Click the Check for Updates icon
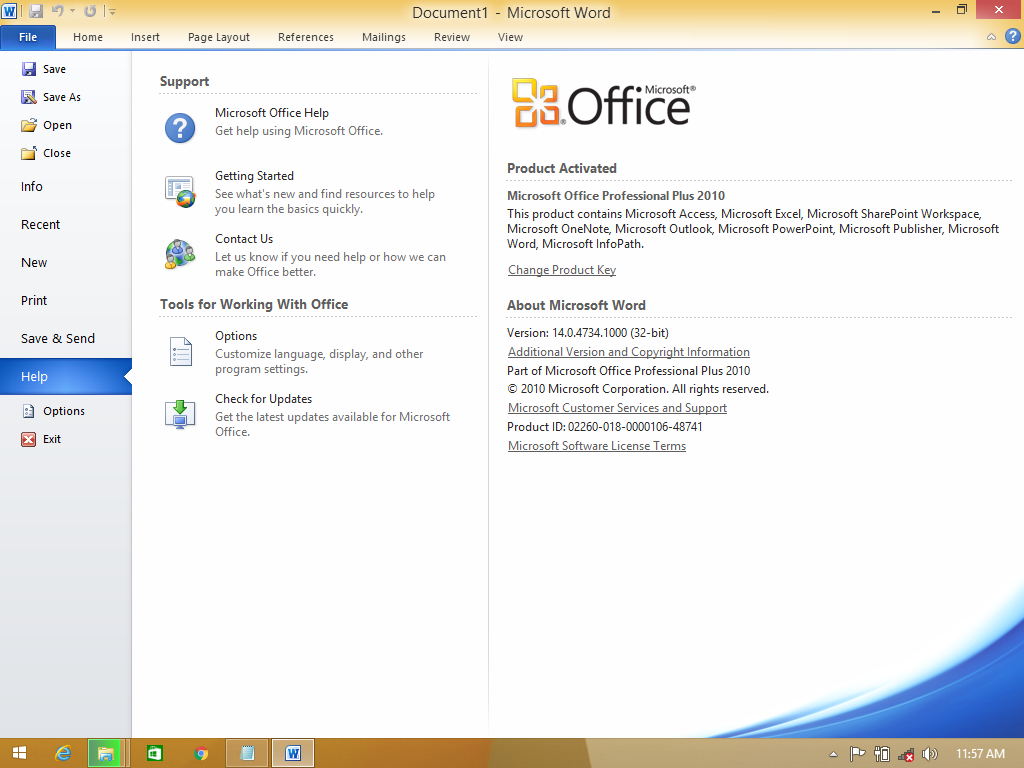Viewport: 1024px width, 768px height. click(180, 414)
